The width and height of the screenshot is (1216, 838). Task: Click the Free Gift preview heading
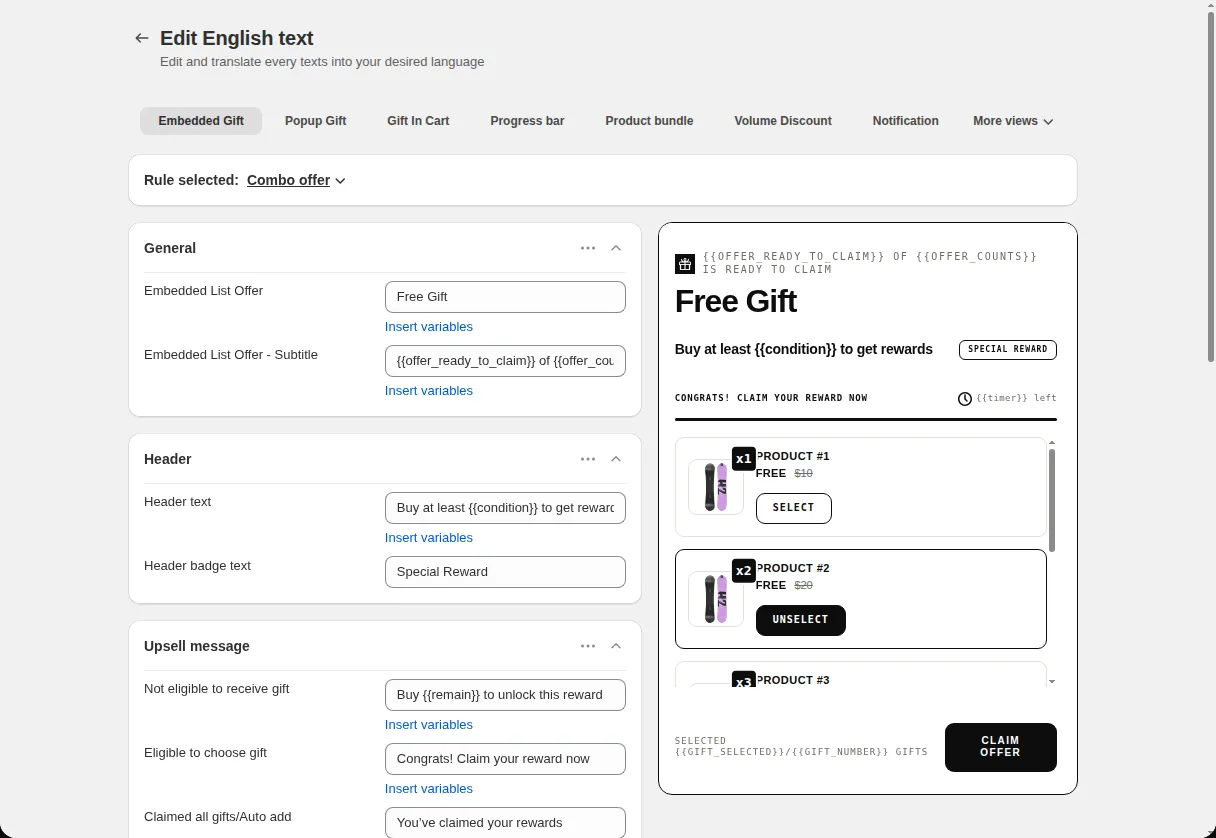pyautogui.click(x=736, y=301)
